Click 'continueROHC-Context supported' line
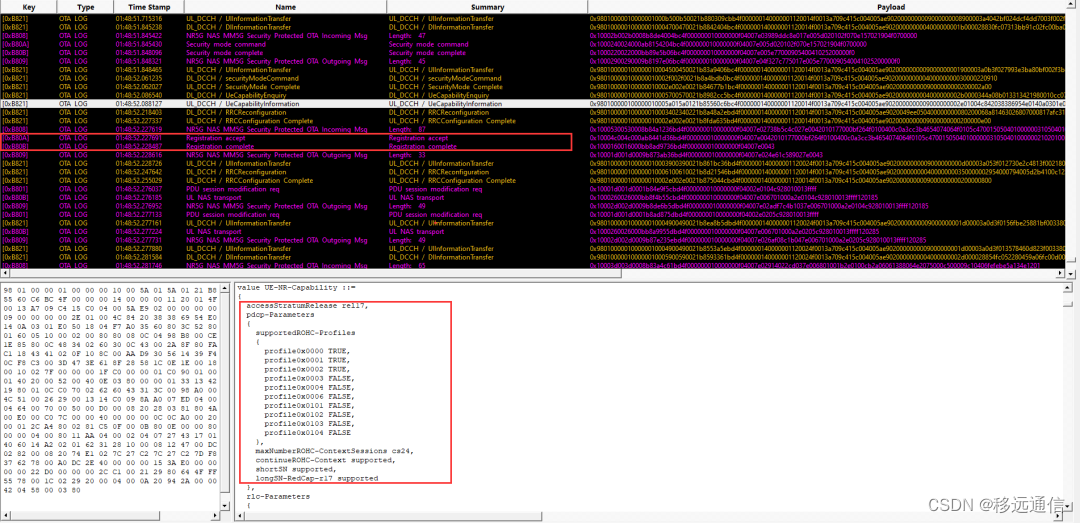 point(323,460)
